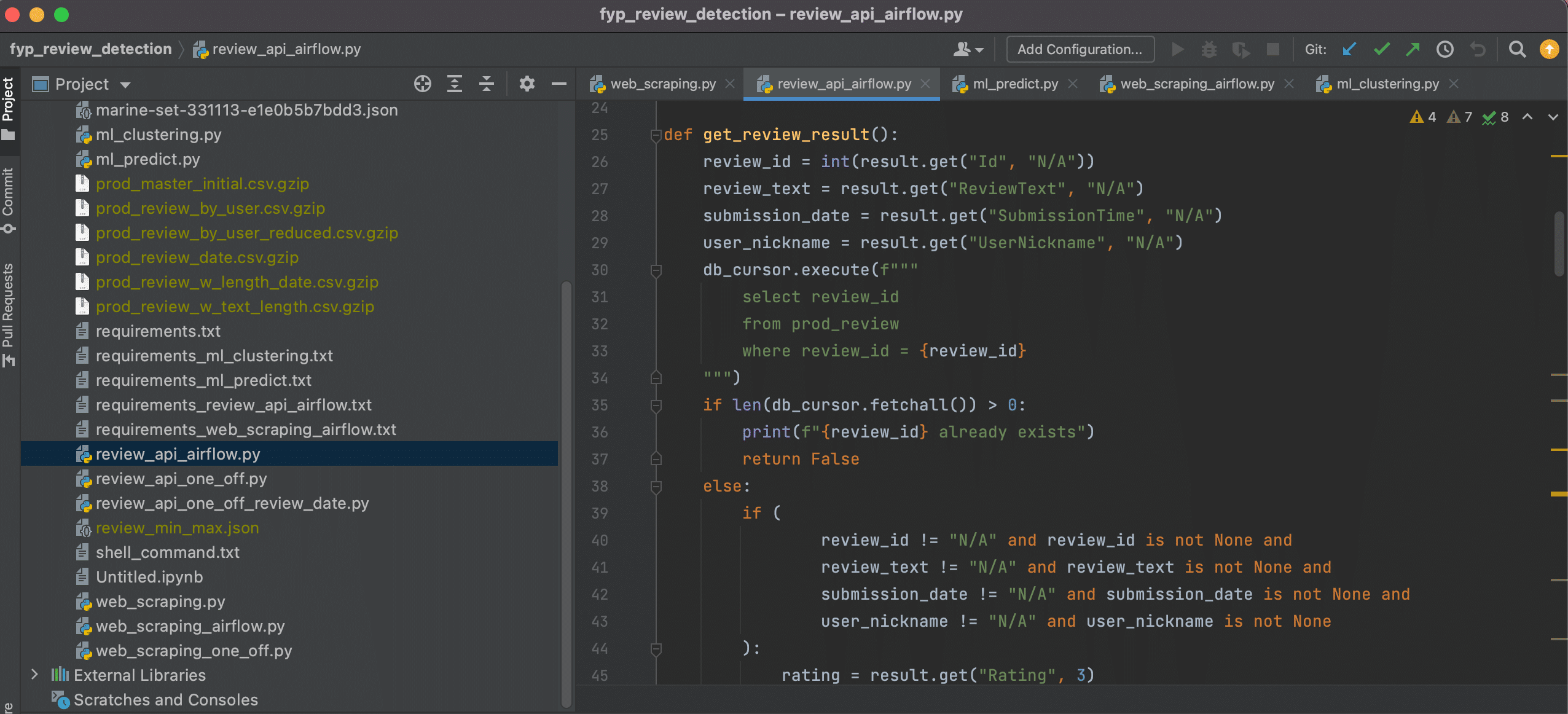Image resolution: width=1568 pixels, height=714 pixels.
Task: Close the web_scraping_airflow.py tab
Action: (1289, 84)
